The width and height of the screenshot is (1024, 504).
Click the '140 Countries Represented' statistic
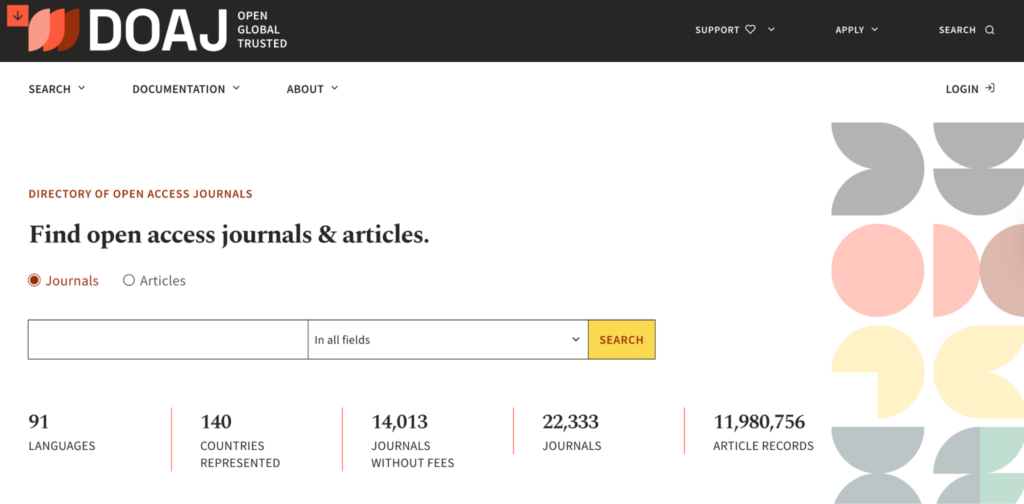(240, 441)
